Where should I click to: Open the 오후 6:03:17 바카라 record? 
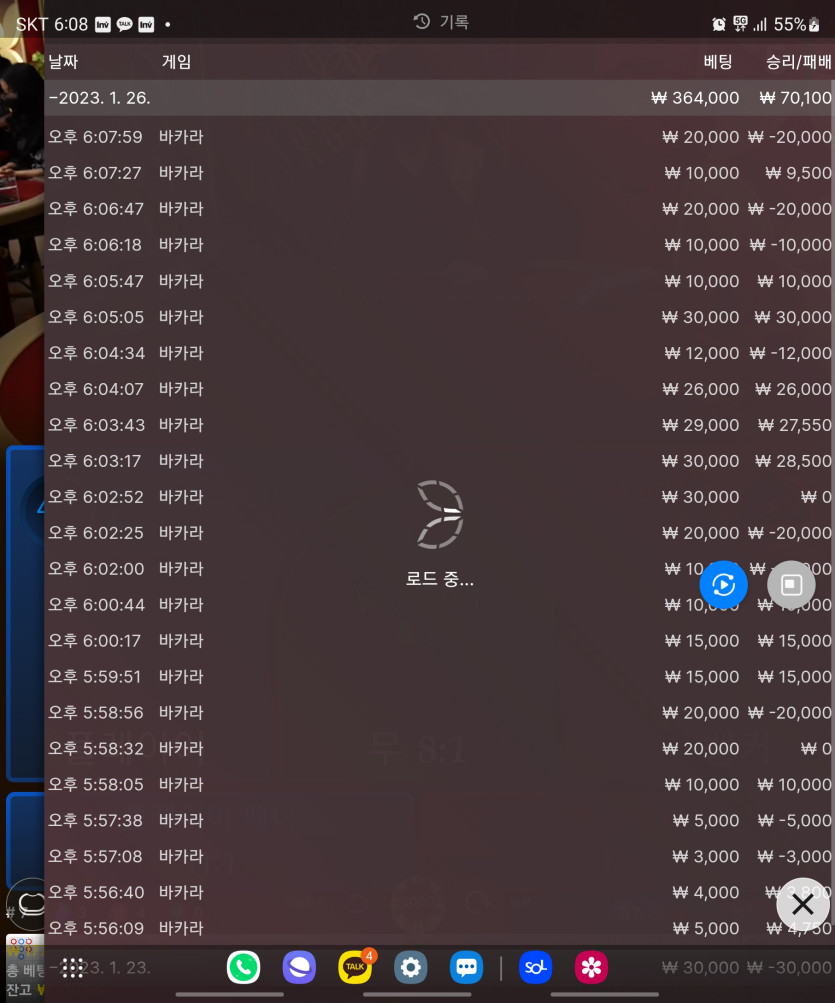[439, 461]
